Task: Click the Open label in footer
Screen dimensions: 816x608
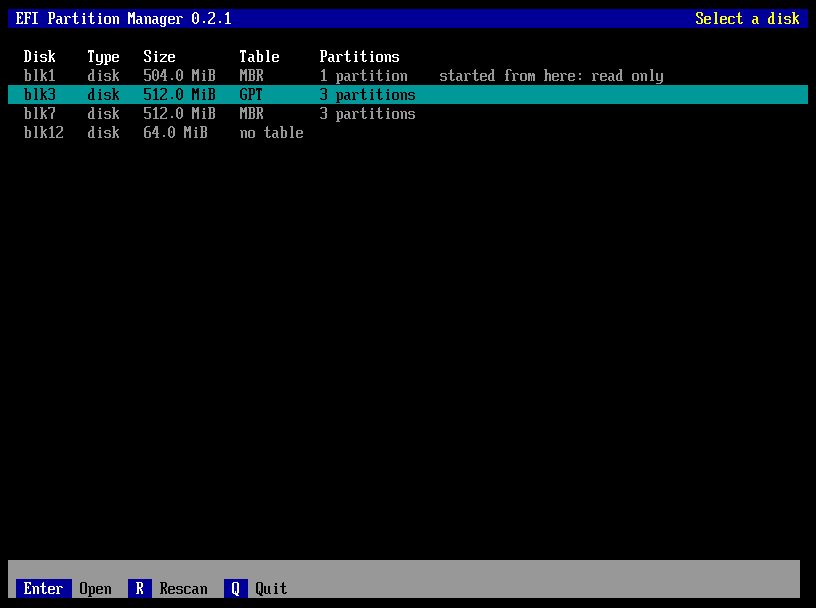Action: (95, 589)
